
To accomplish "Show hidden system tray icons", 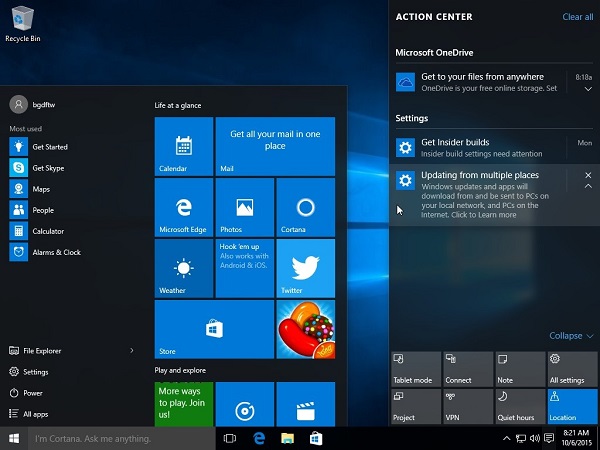I will click(506, 439).
